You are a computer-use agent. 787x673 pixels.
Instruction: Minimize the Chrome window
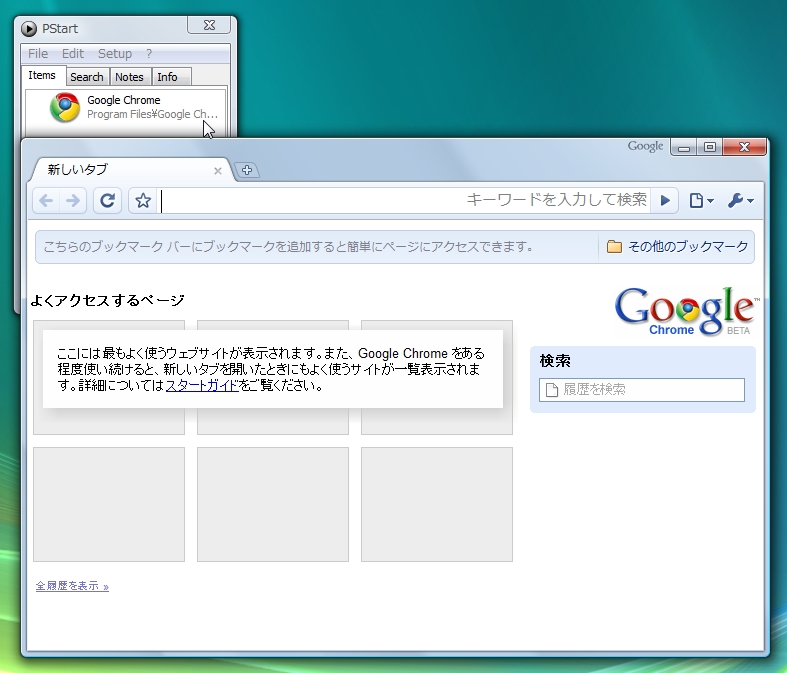684,147
